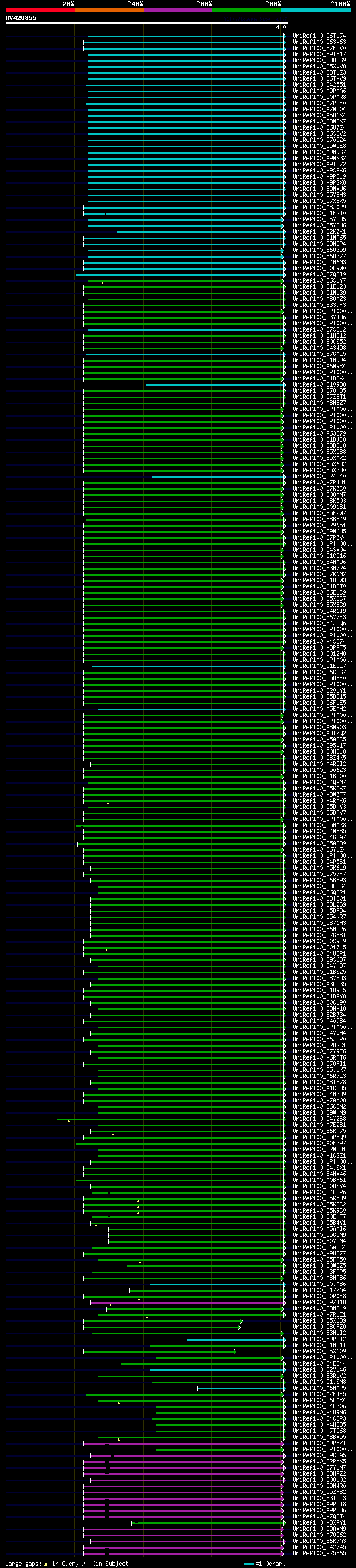The width and height of the screenshot is (356, 1568).
Task: Select the UniRef100_Q7X8X5 label
Action: [319, 201]
